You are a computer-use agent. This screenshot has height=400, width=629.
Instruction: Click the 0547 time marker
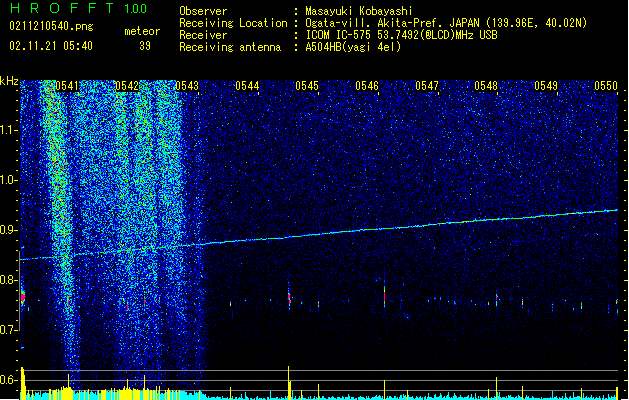click(x=427, y=86)
